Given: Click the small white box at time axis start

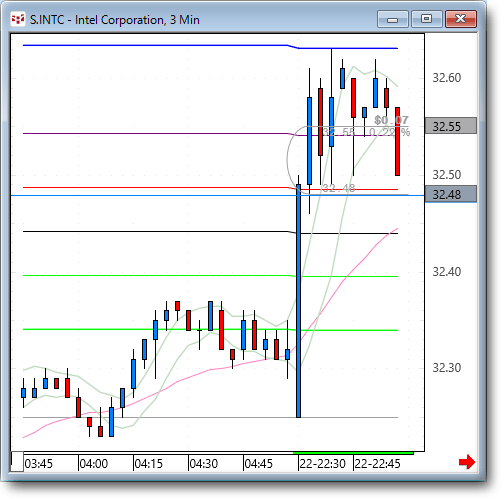Looking at the screenshot, I should point(17,462).
